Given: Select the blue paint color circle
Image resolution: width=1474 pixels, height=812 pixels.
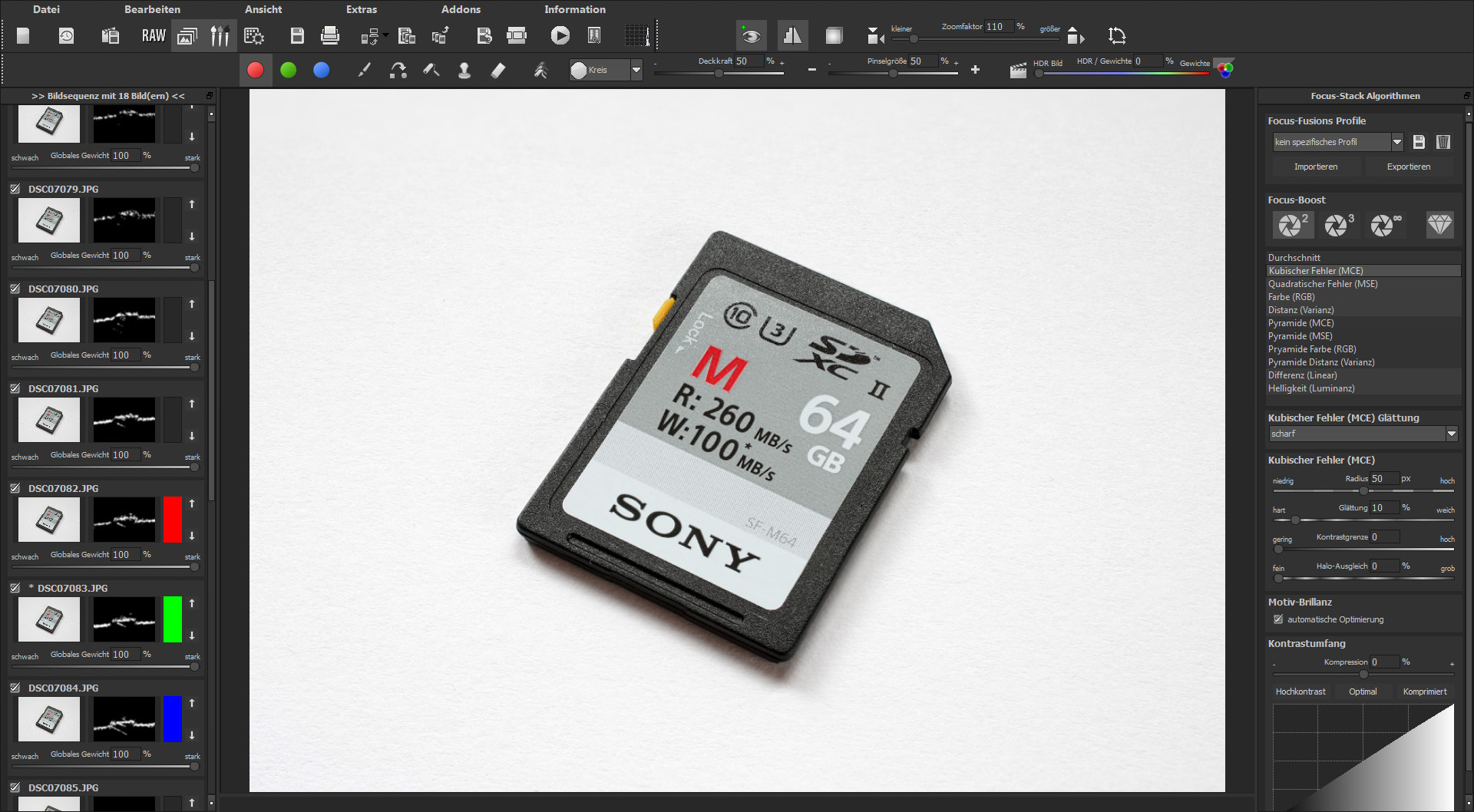Looking at the screenshot, I should click(322, 70).
